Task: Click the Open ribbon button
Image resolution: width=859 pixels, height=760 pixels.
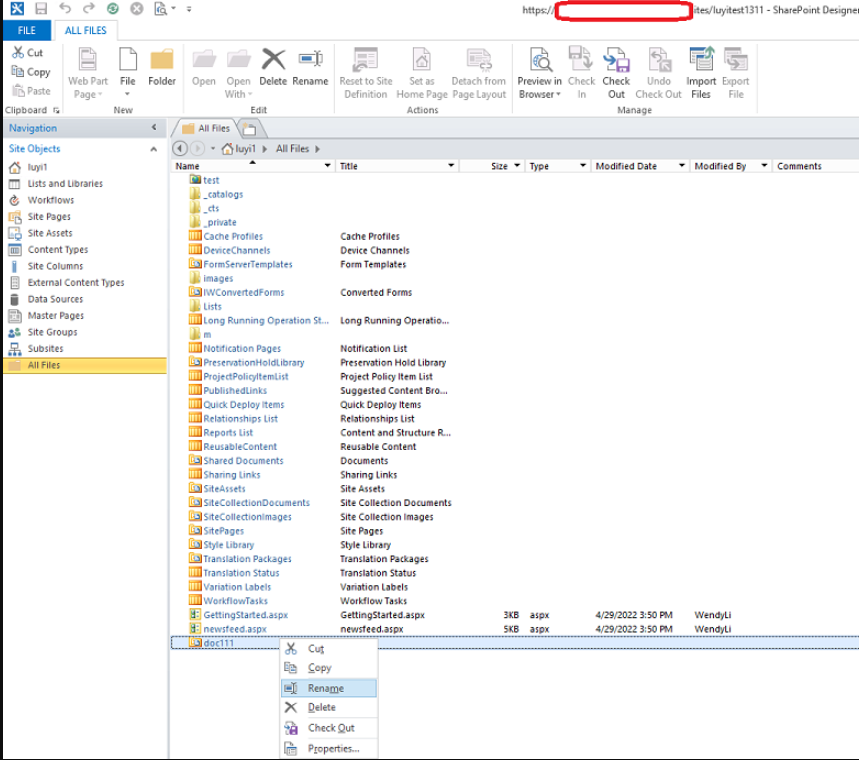Action: [204, 67]
